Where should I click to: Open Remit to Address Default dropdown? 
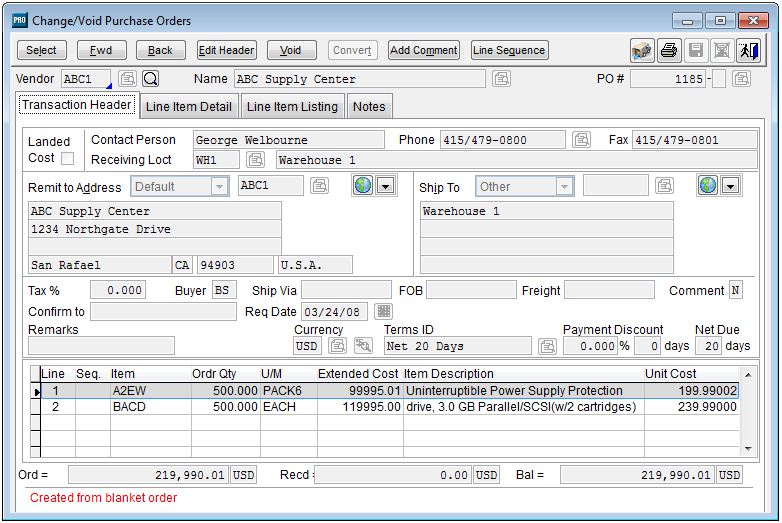point(180,186)
